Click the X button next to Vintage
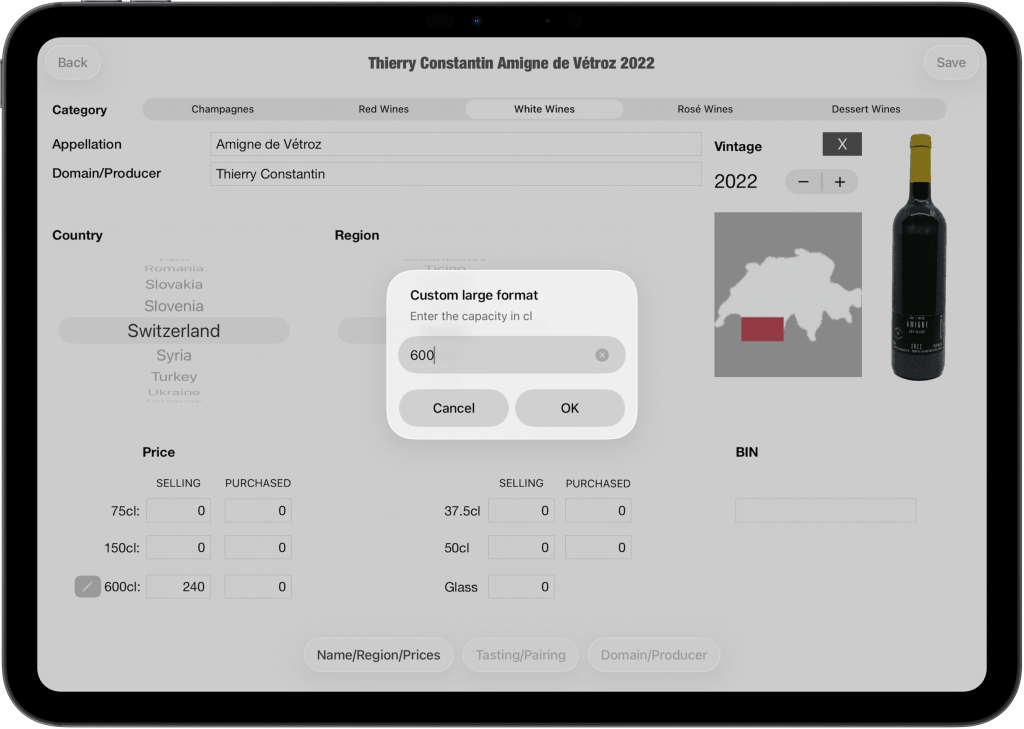 [842, 144]
